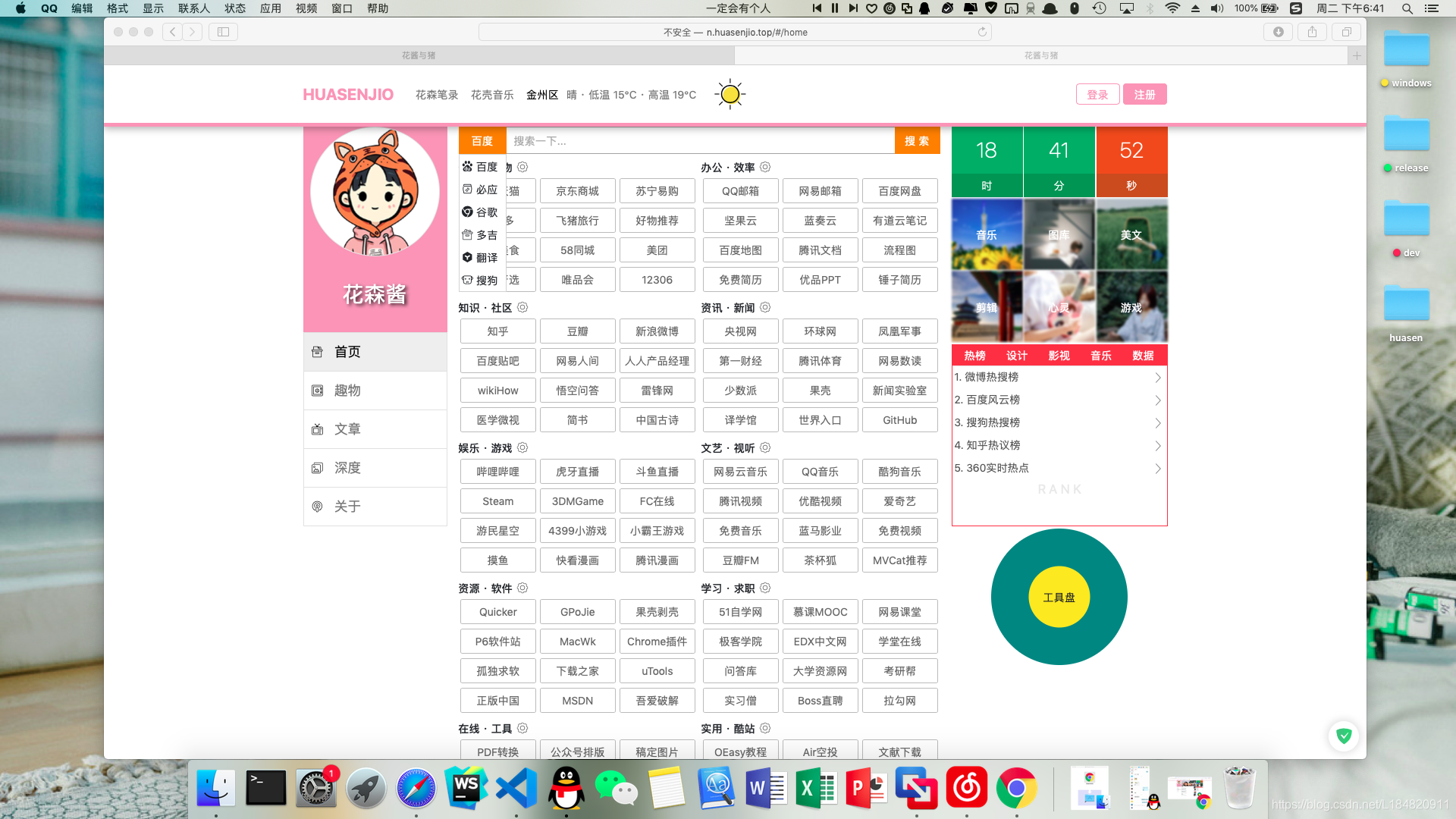Click settings icon next to 在线·工具
Image resolution: width=1456 pixels, height=819 pixels.
pos(522,728)
